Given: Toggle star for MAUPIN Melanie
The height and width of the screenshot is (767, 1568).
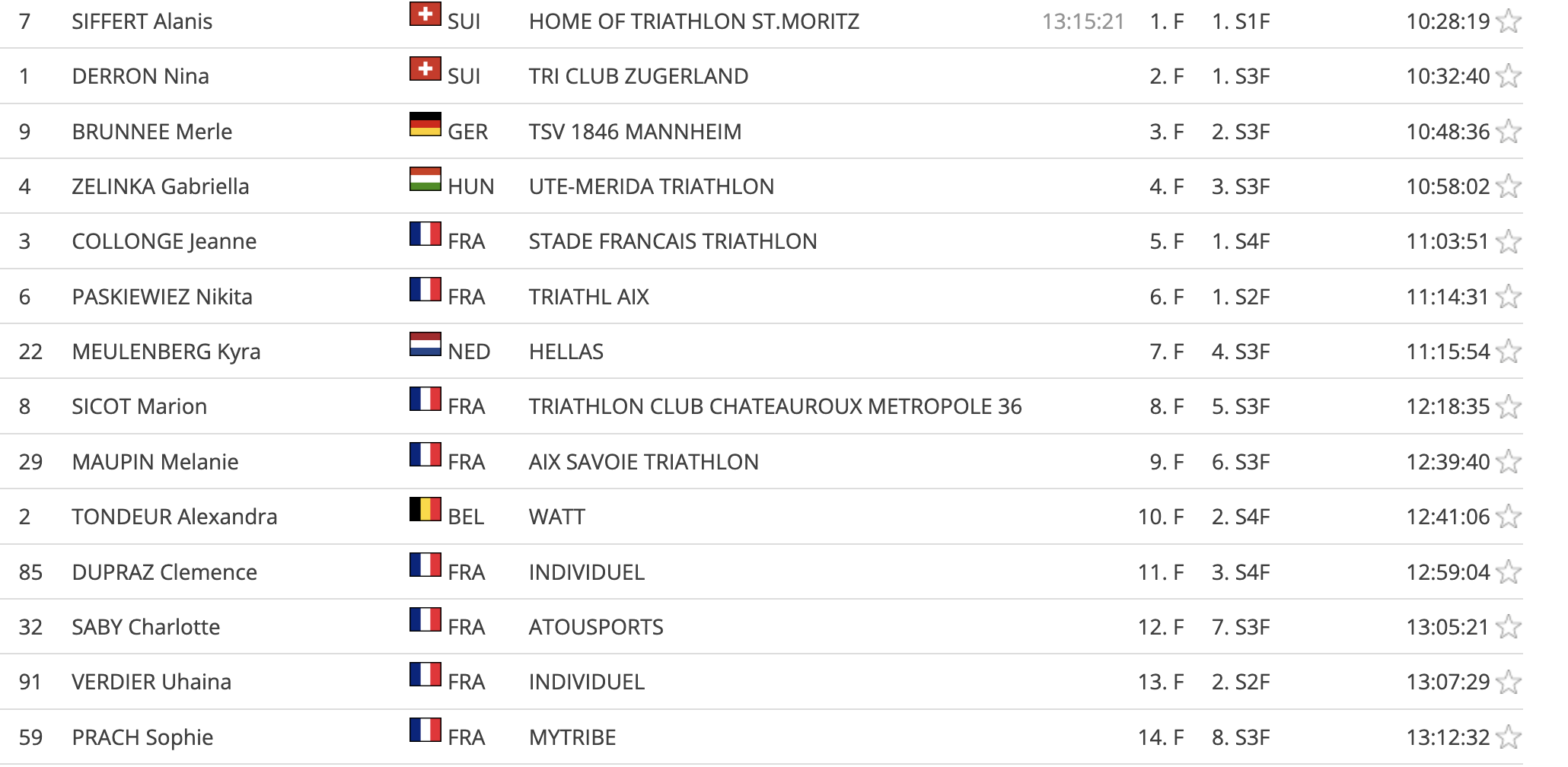Looking at the screenshot, I should [1508, 462].
